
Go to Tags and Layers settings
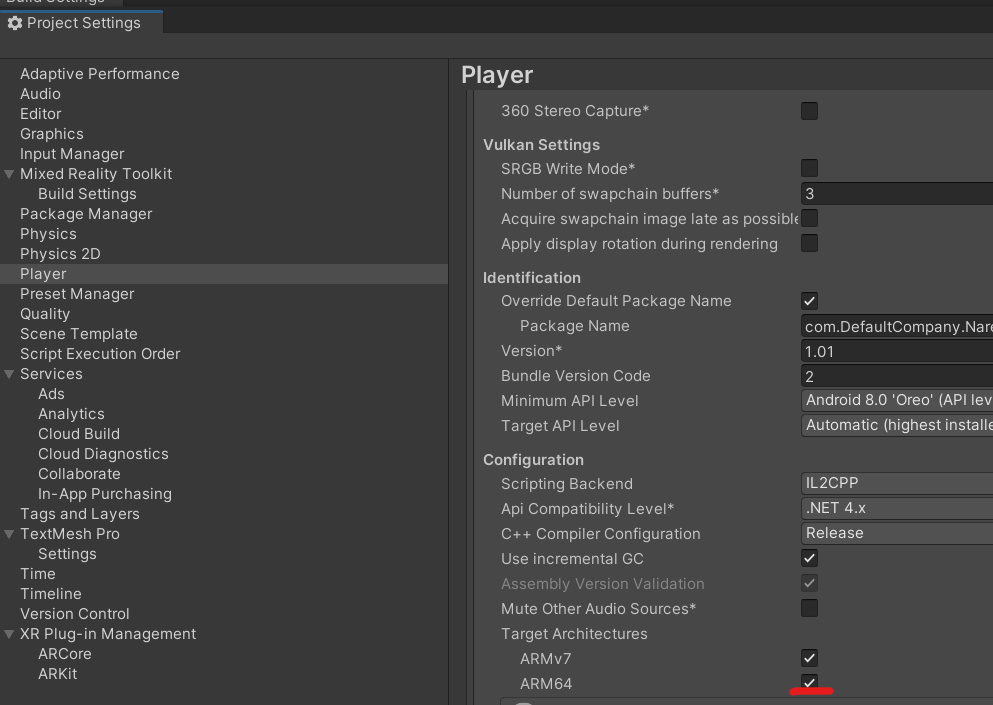tap(80, 514)
